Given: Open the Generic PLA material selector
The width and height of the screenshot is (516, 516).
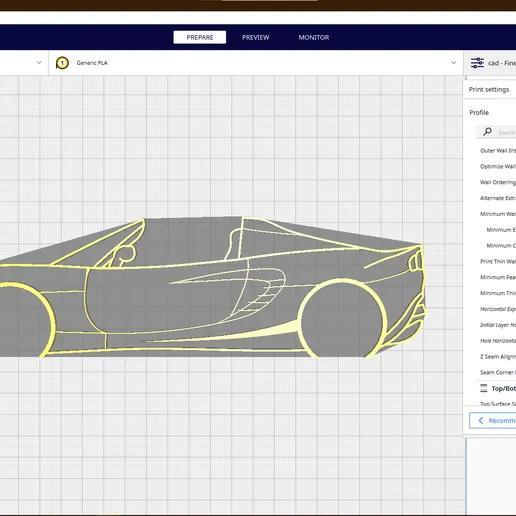Looking at the screenshot, I should click(256, 63).
